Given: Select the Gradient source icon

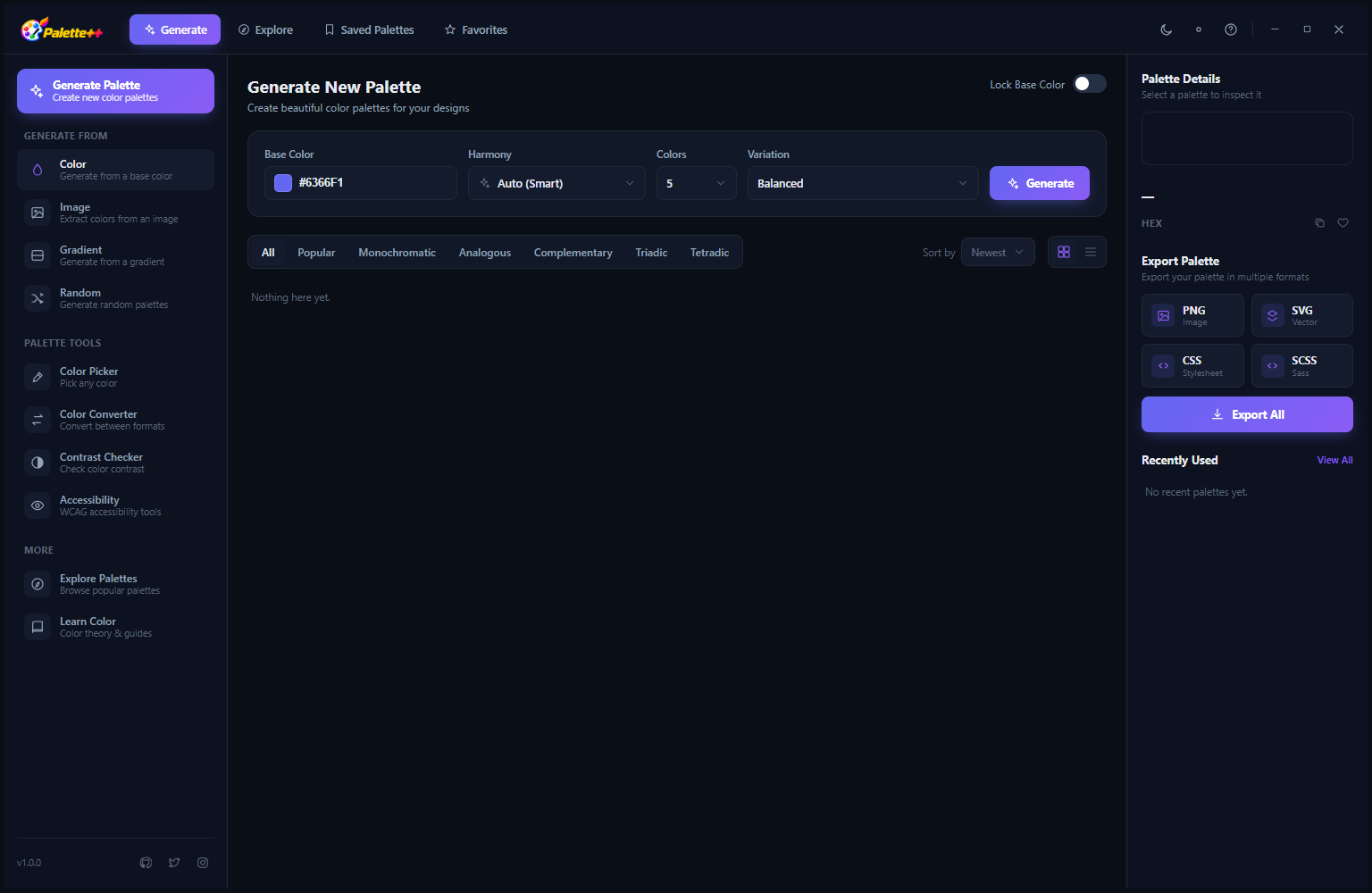Looking at the screenshot, I should [x=38, y=255].
